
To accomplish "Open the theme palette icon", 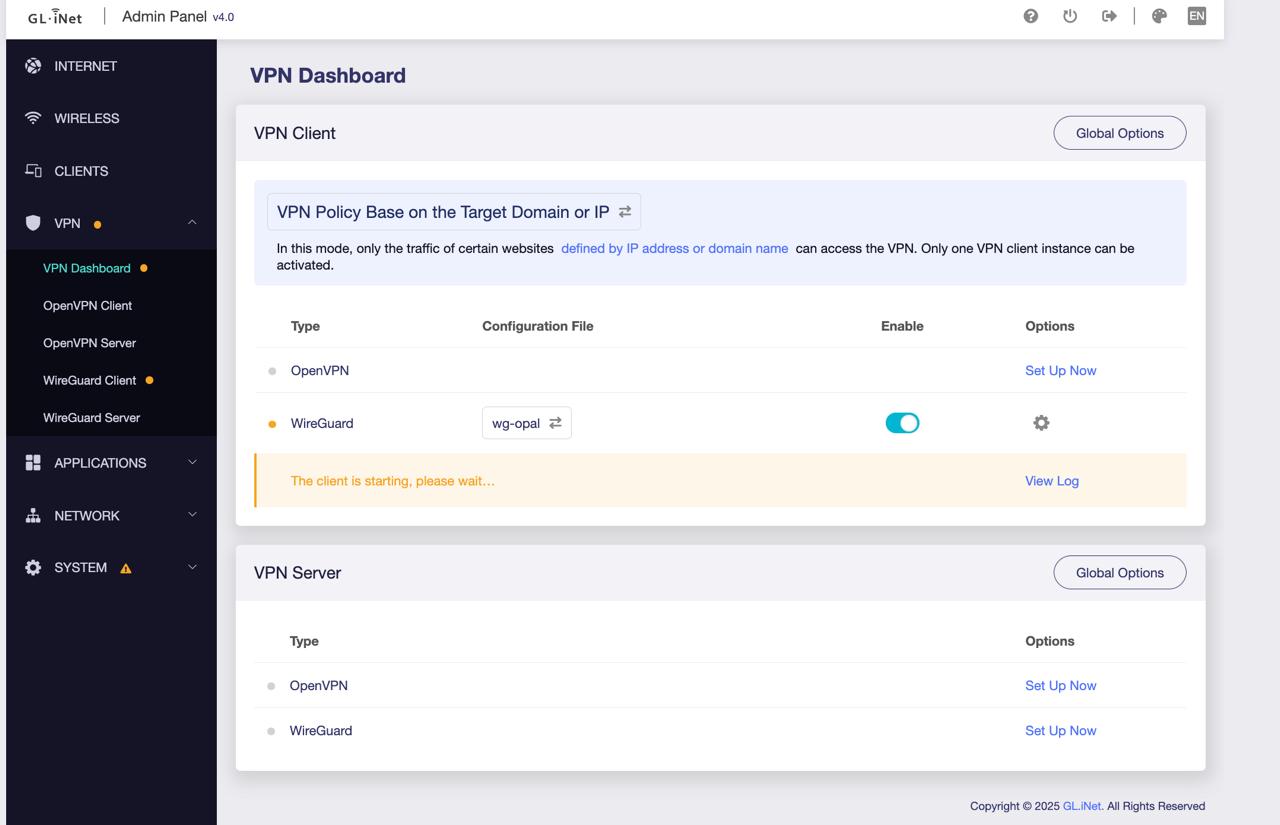I will tap(1159, 16).
